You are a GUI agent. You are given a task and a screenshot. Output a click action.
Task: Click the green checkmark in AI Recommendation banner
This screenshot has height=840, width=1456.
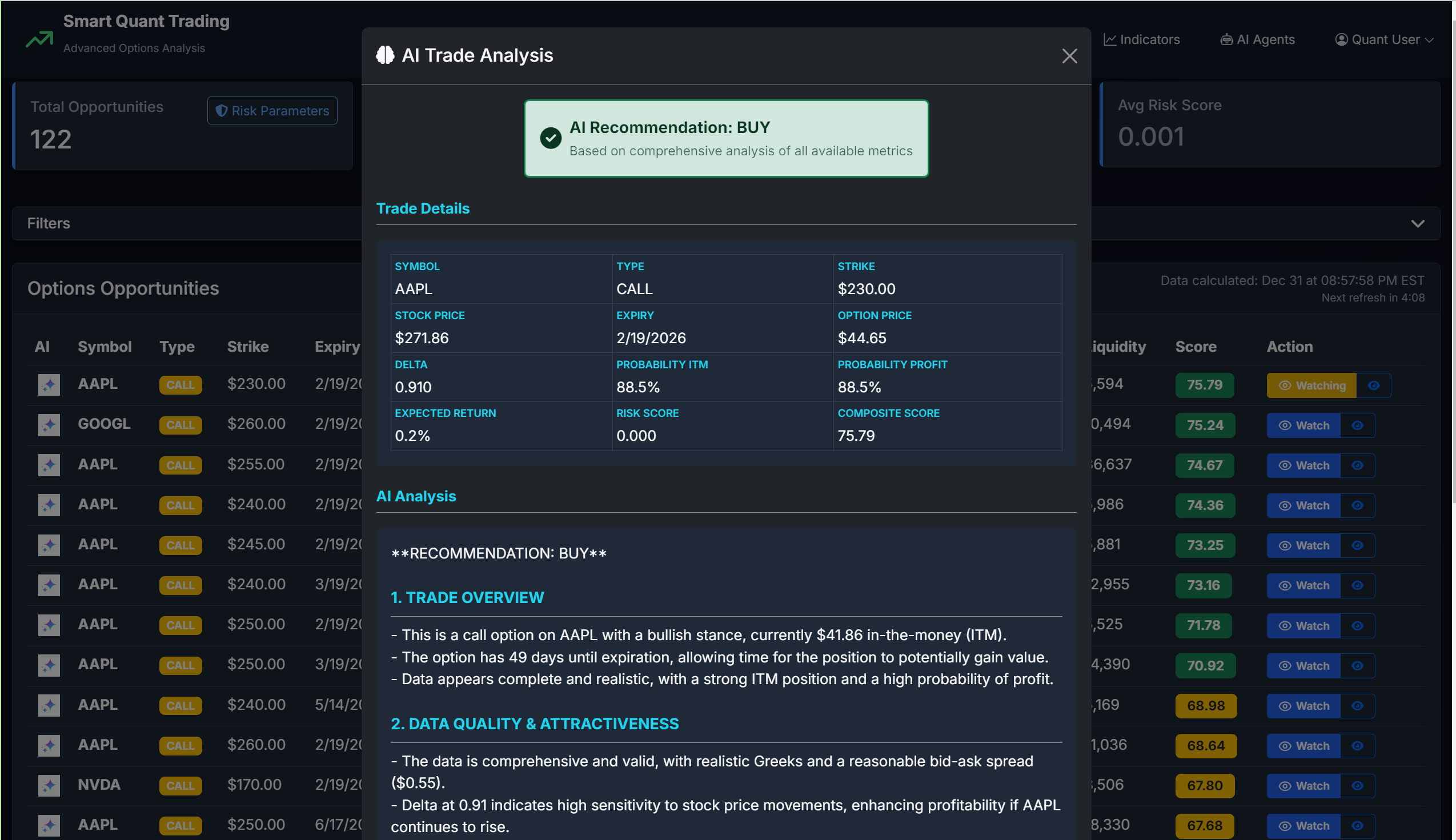pos(551,138)
